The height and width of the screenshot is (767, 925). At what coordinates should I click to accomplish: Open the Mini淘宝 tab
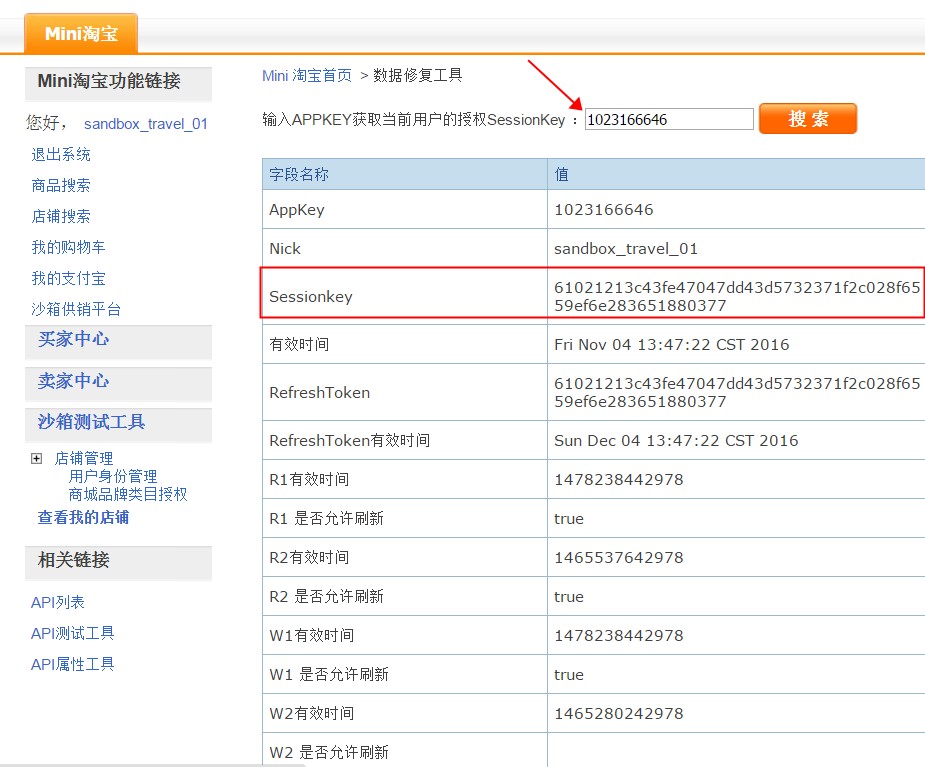(81, 34)
